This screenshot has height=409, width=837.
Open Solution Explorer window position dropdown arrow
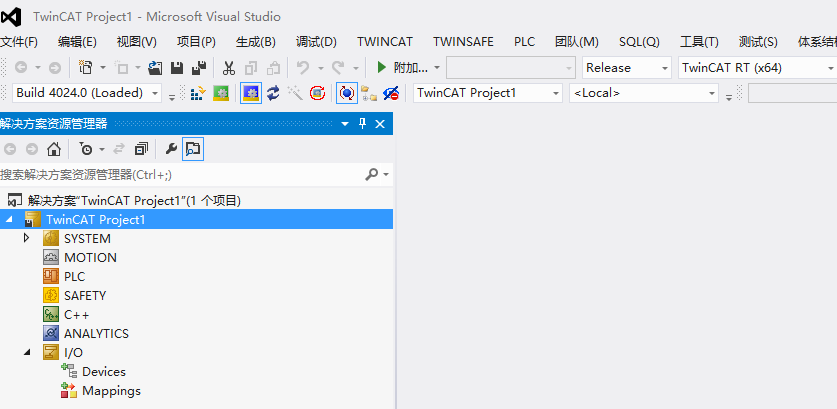(x=345, y=124)
